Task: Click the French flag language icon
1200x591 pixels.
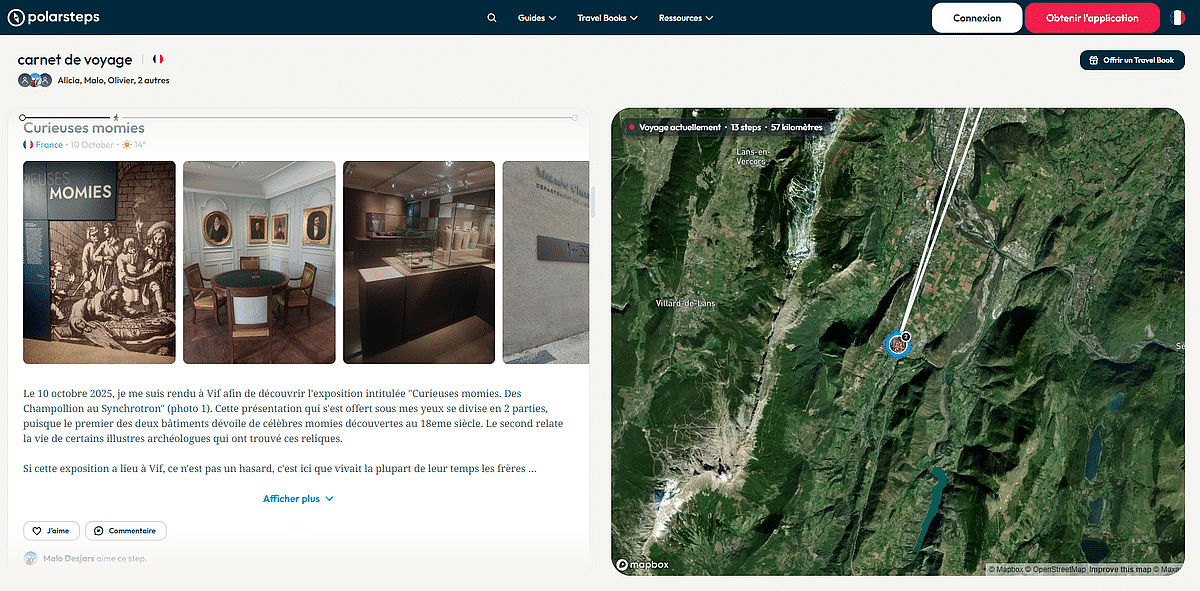Action: point(1178,18)
